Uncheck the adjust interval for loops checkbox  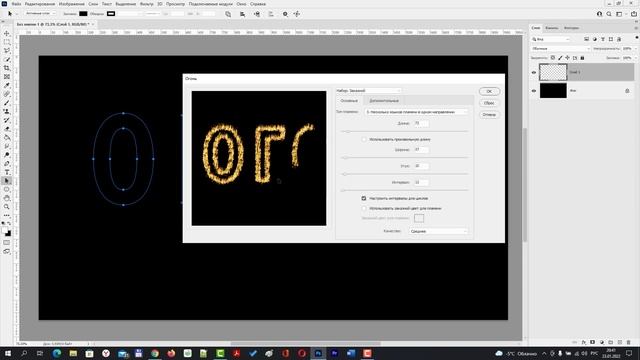[x=364, y=198]
